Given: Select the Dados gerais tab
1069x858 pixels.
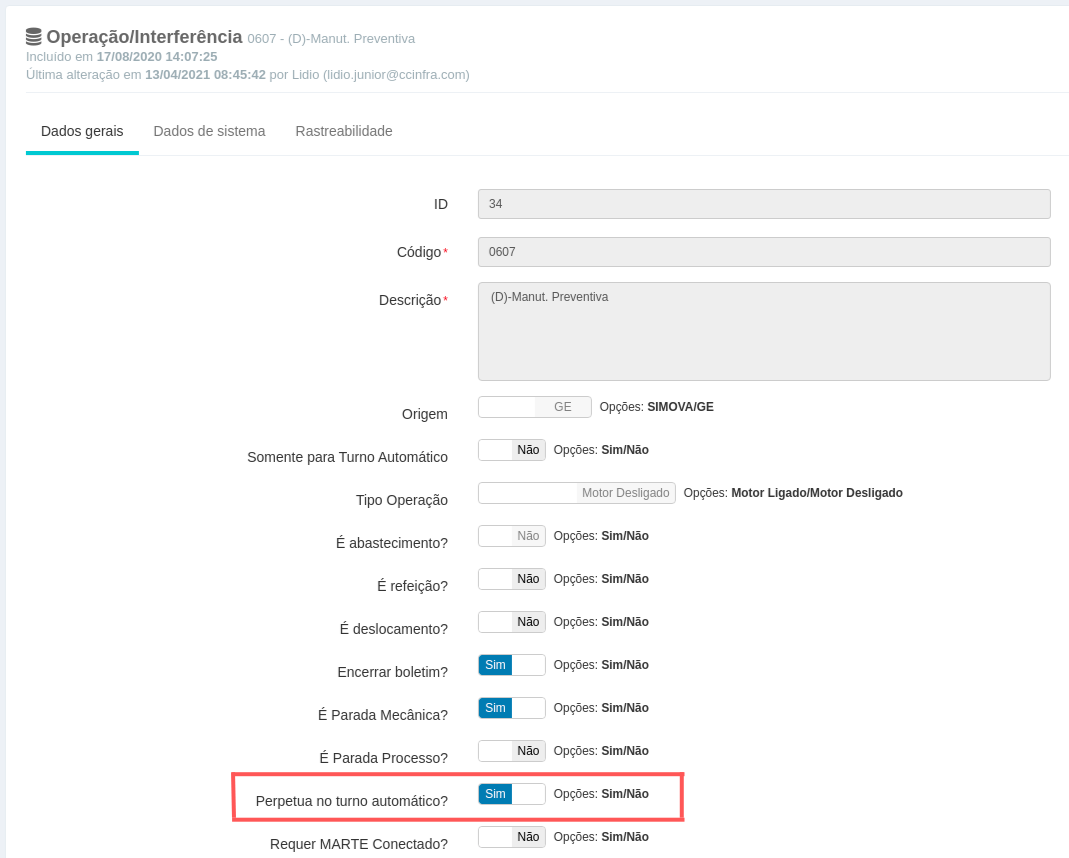Looking at the screenshot, I should click(82, 131).
